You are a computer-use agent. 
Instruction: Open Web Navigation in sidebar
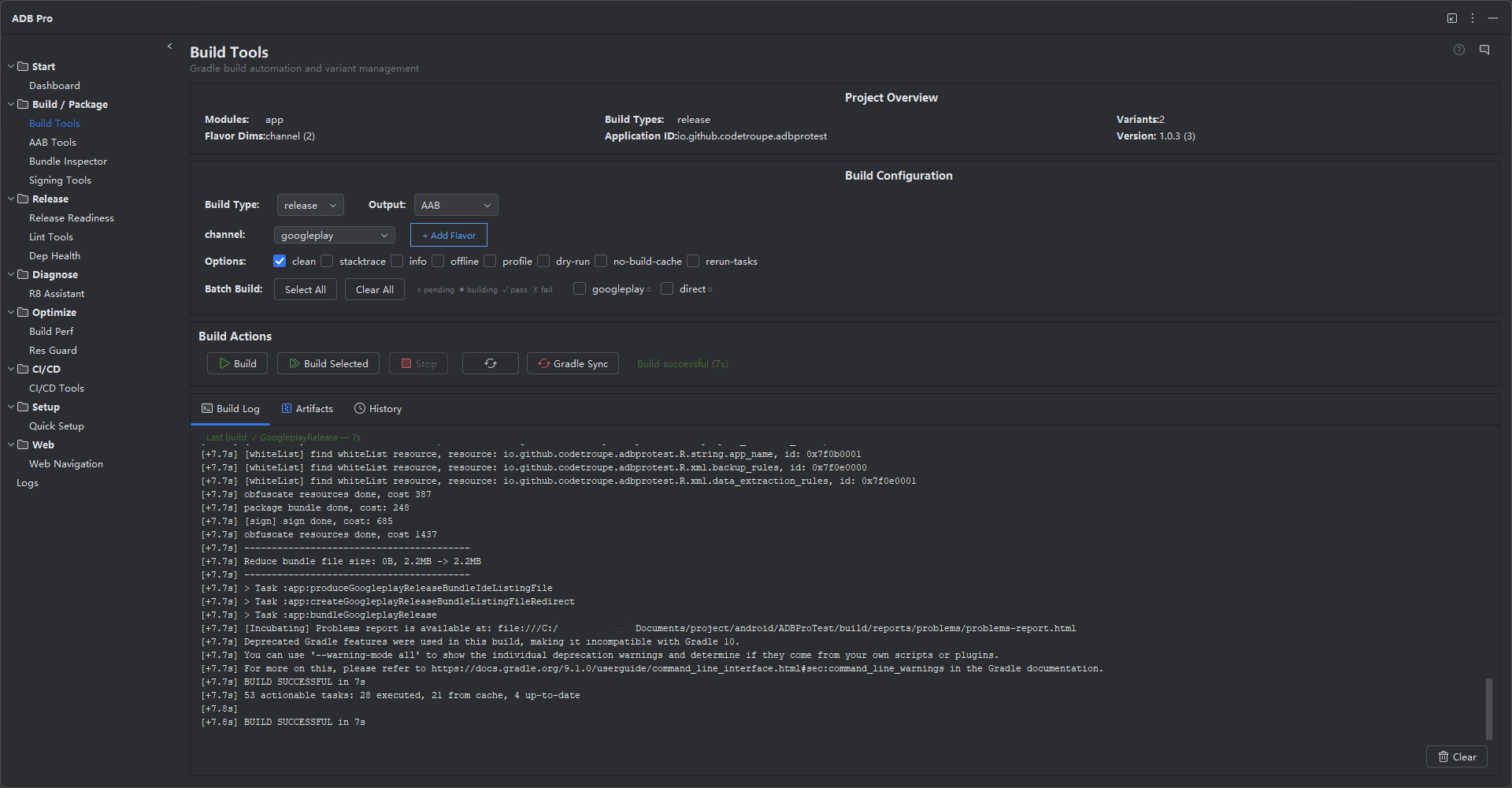coord(66,463)
